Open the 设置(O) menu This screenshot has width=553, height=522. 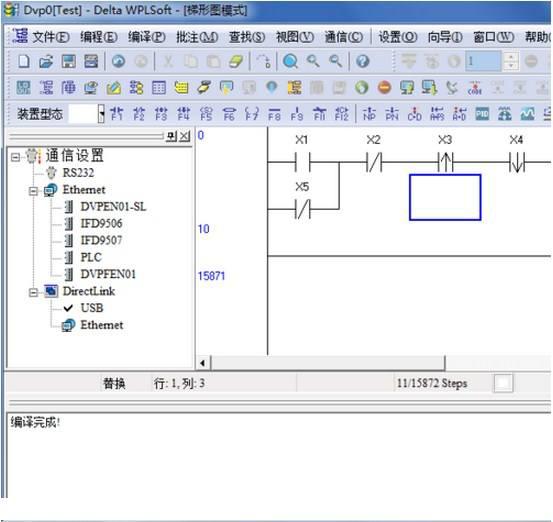tap(398, 37)
